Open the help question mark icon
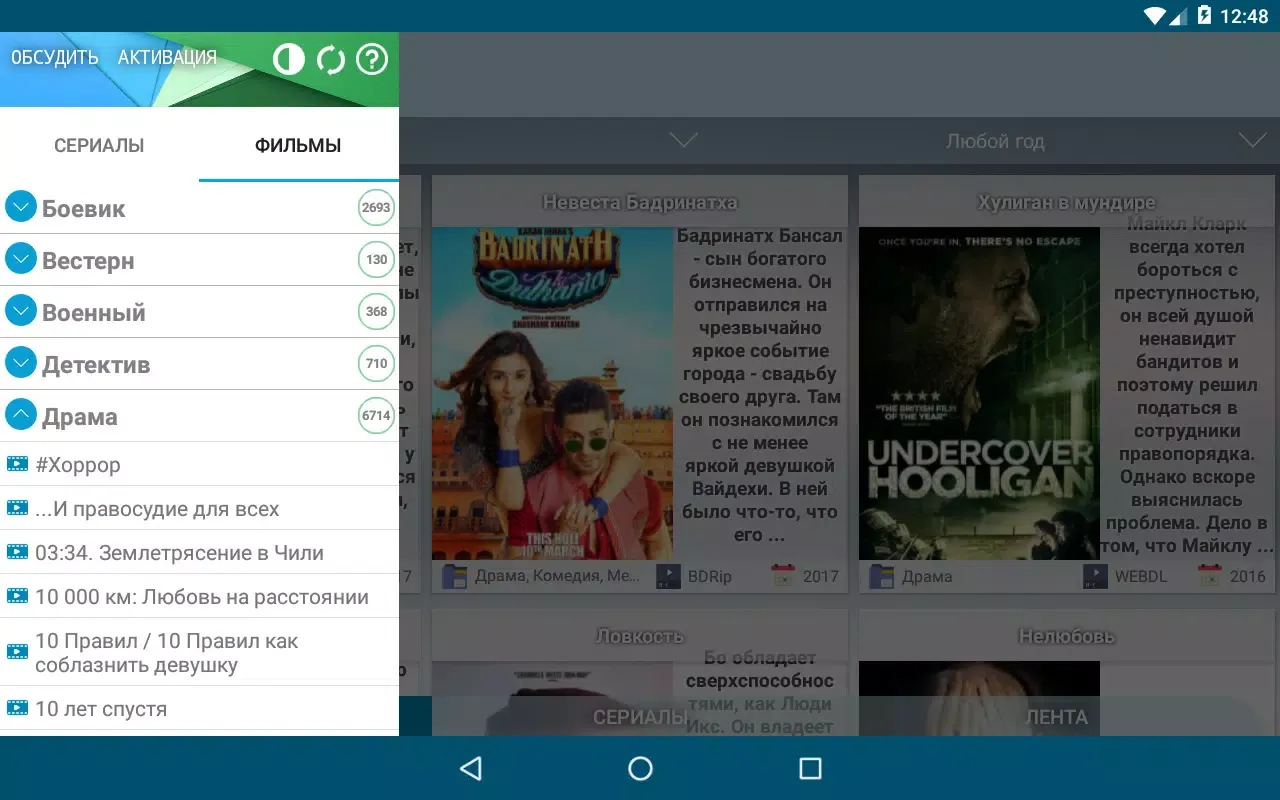1280x800 pixels. [x=372, y=60]
